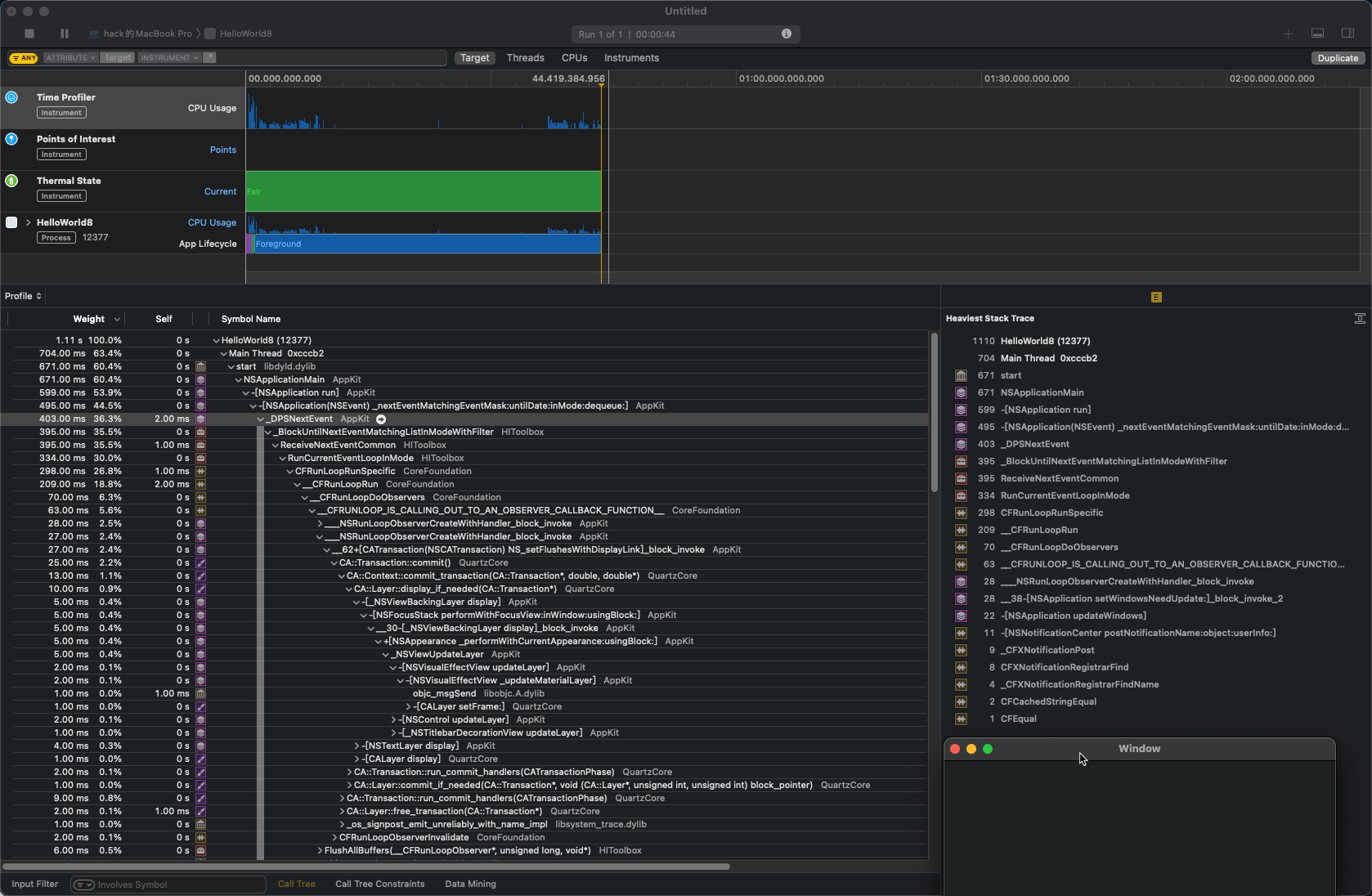Image resolution: width=1372 pixels, height=896 pixels.
Task: Click the HIToolbox icon beside ReceiveNextEventCommon in heaviest stack
Action: click(961, 479)
